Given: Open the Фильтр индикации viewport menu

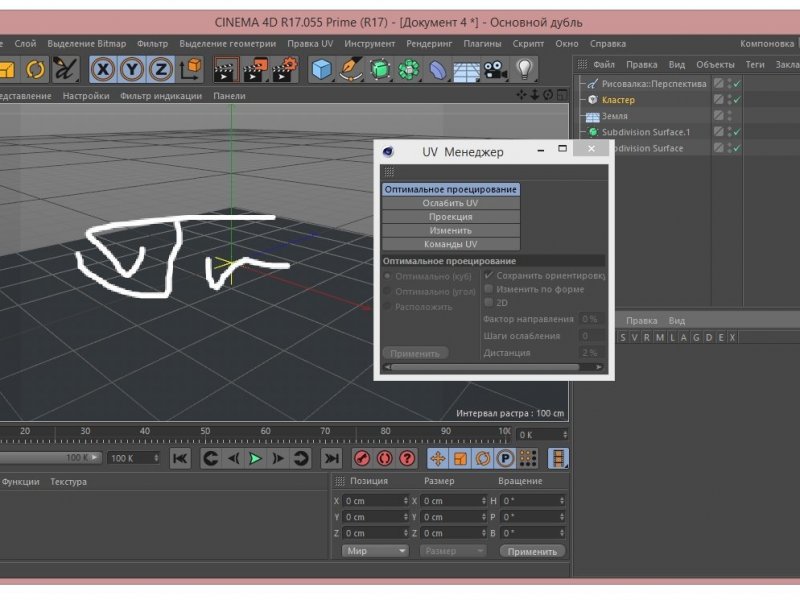Looking at the screenshot, I should point(161,96).
